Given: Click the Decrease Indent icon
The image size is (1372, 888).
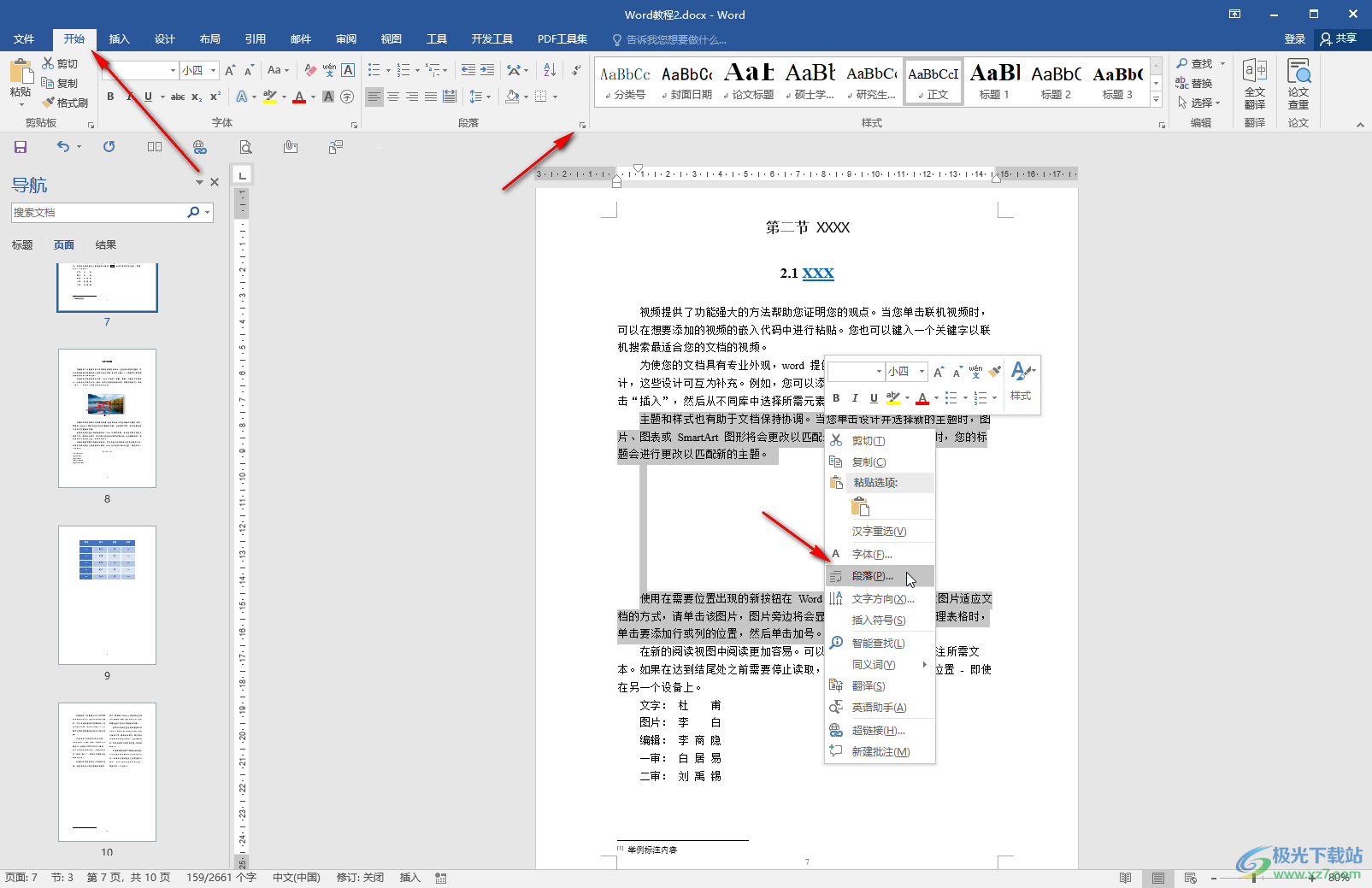Looking at the screenshot, I should pos(468,70).
